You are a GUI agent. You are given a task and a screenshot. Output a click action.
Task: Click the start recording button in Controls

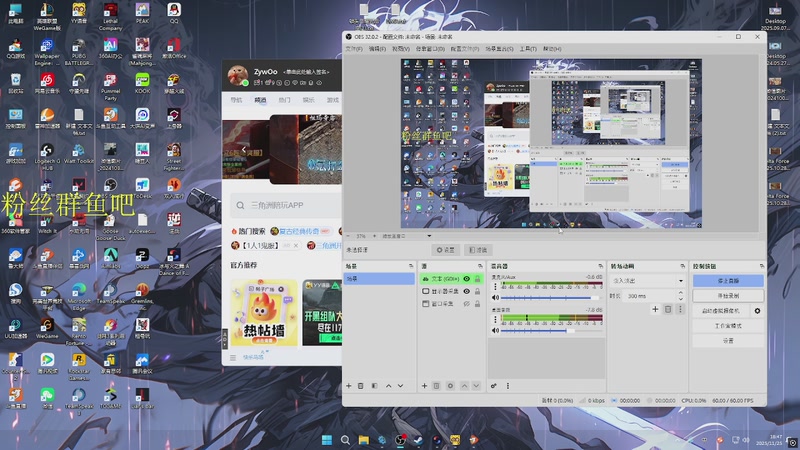click(728, 295)
